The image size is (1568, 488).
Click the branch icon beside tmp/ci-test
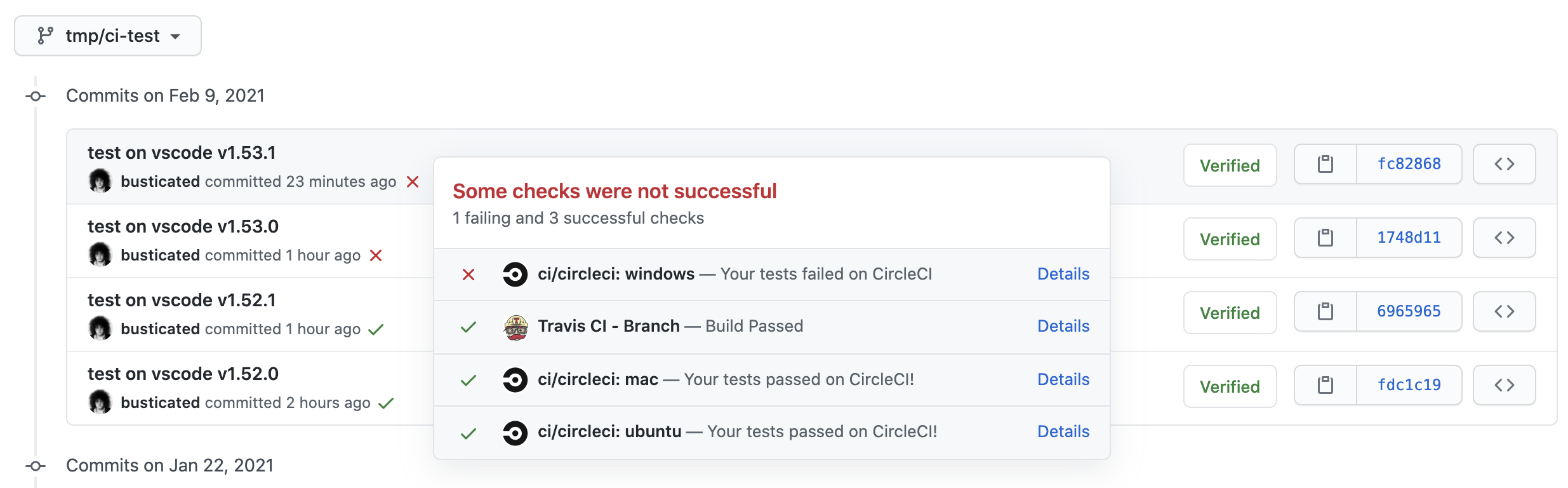pos(45,36)
